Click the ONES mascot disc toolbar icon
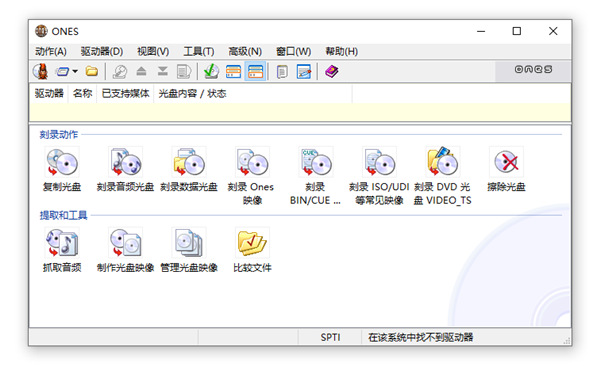Viewport: 600px width, 366px height. click(41, 71)
